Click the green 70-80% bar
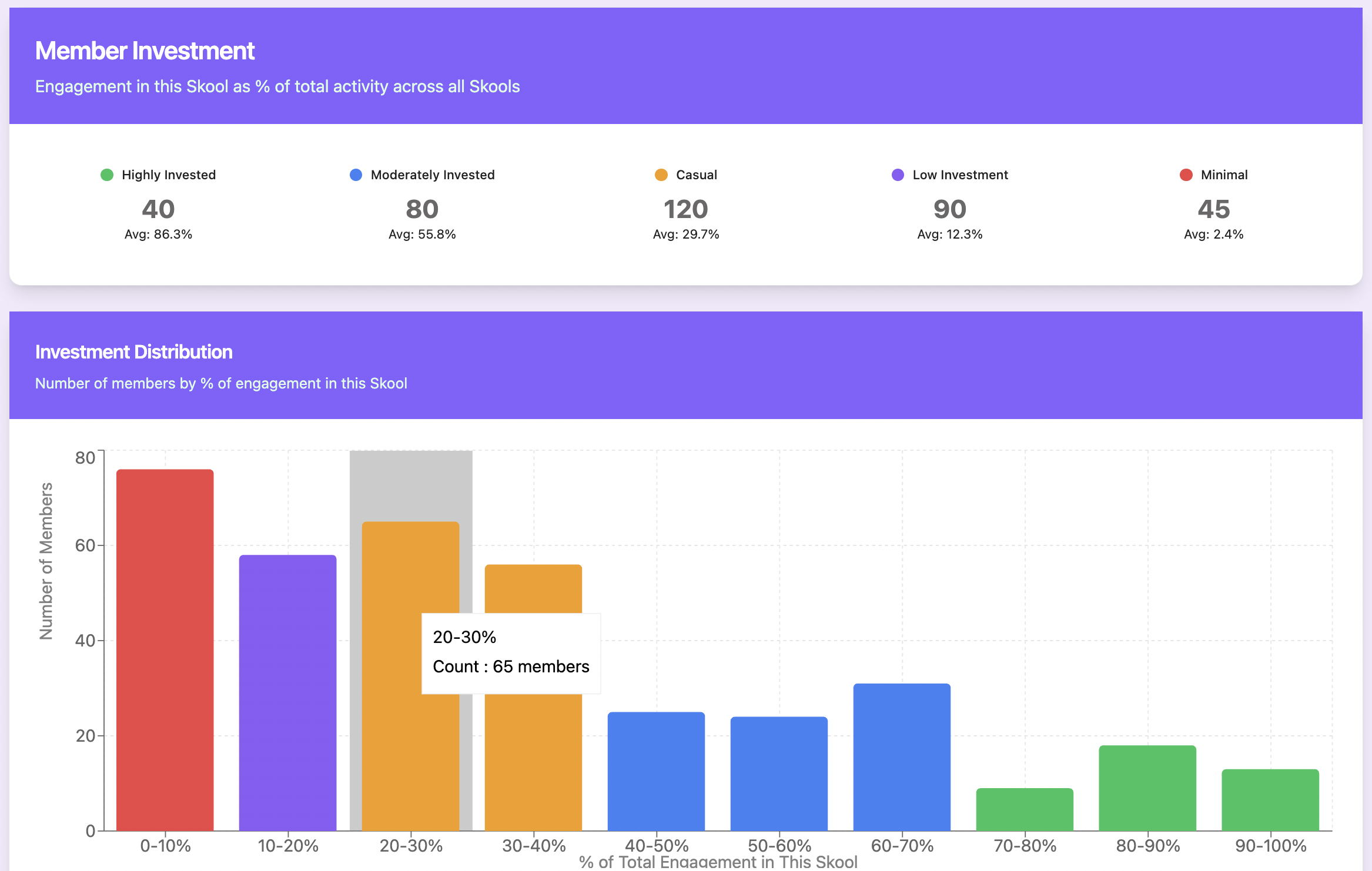The height and width of the screenshot is (871, 1372). pos(1025,809)
